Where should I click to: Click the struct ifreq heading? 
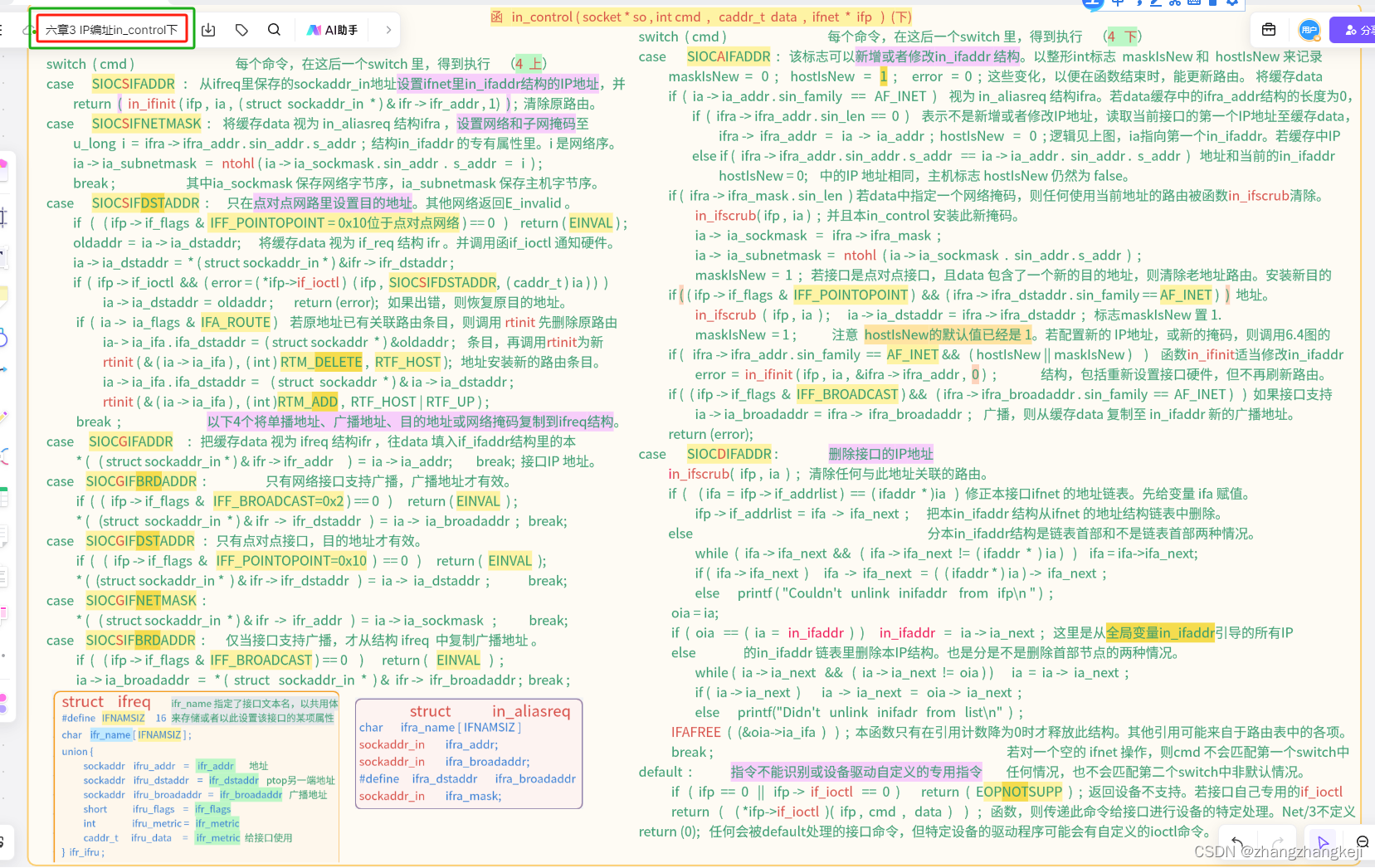point(106,702)
